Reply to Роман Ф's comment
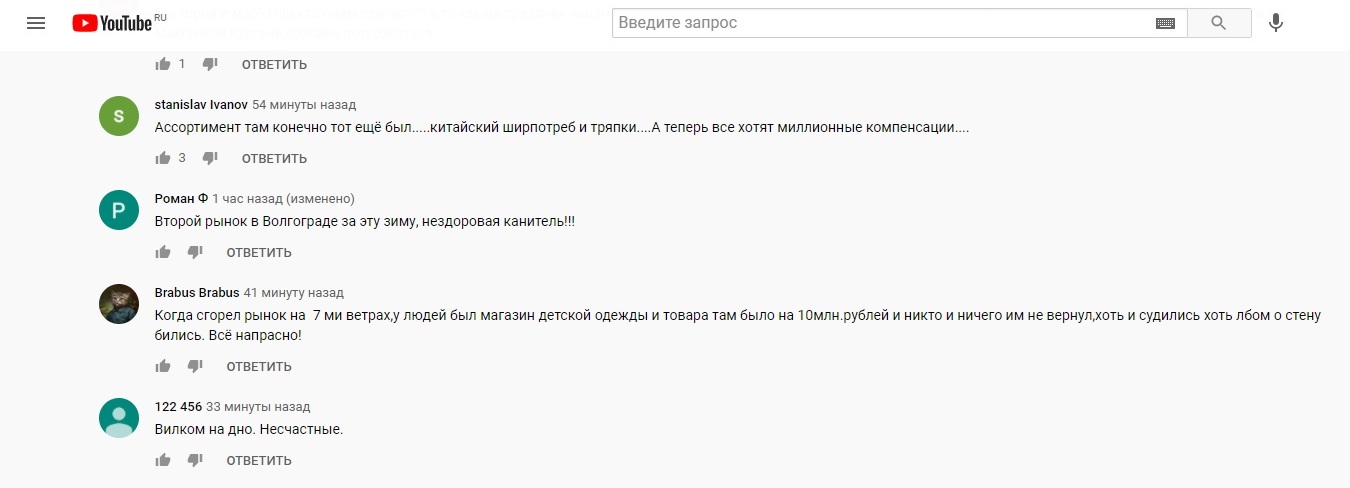Viewport: 1350px width, 488px height. (259, 252)
